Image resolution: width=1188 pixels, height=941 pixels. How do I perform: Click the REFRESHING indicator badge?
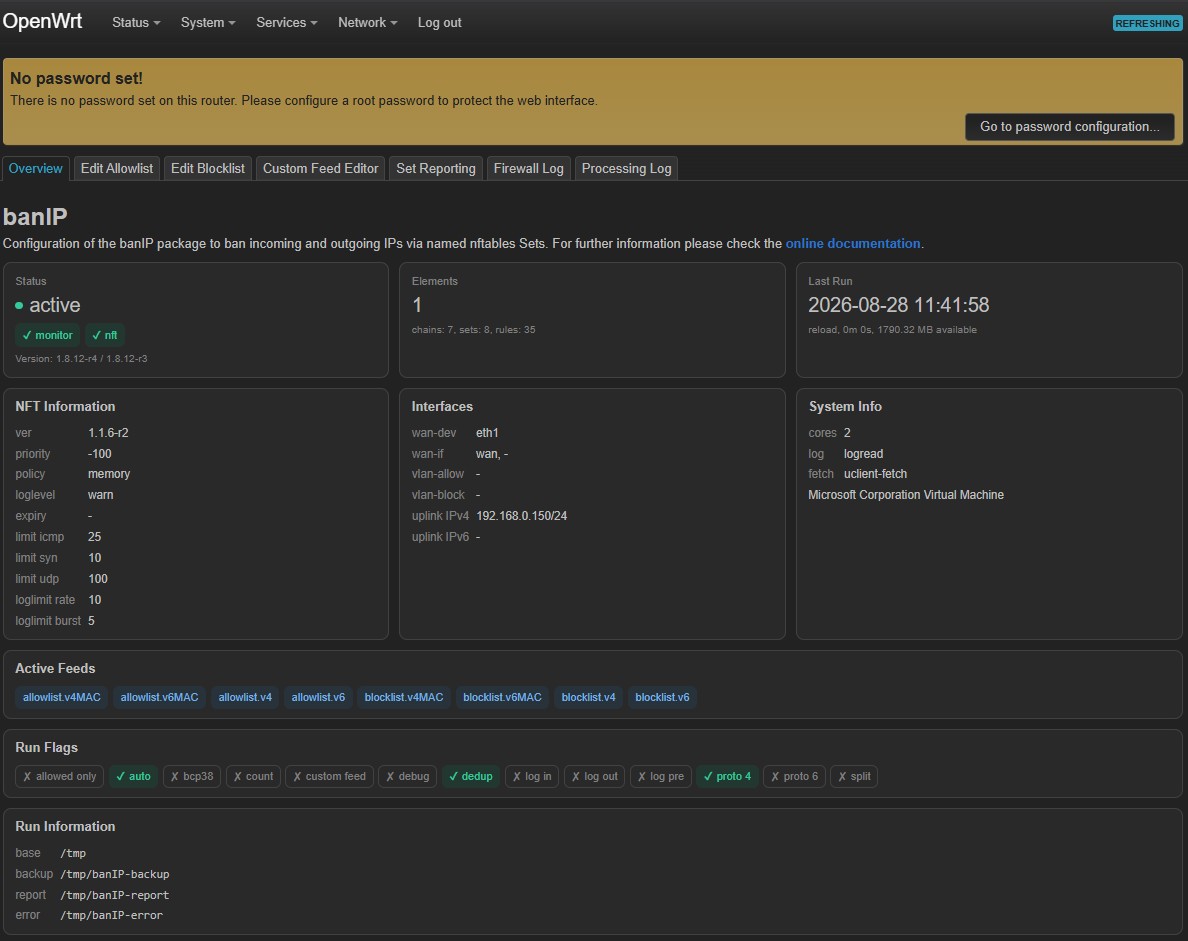point(1147,23)
